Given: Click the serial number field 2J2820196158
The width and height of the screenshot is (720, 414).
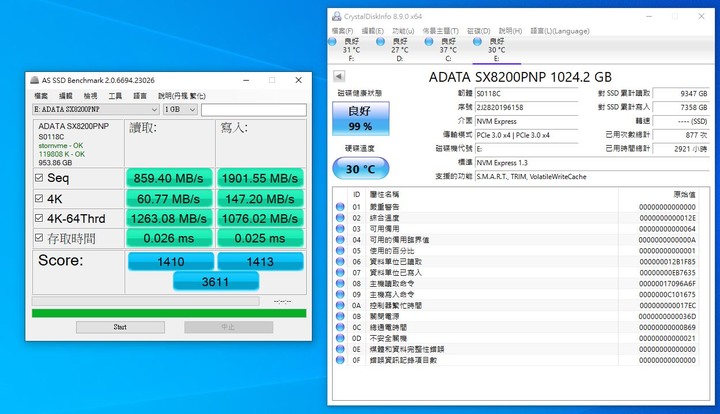Looking at the screenshot, I should tap(526, 107).
